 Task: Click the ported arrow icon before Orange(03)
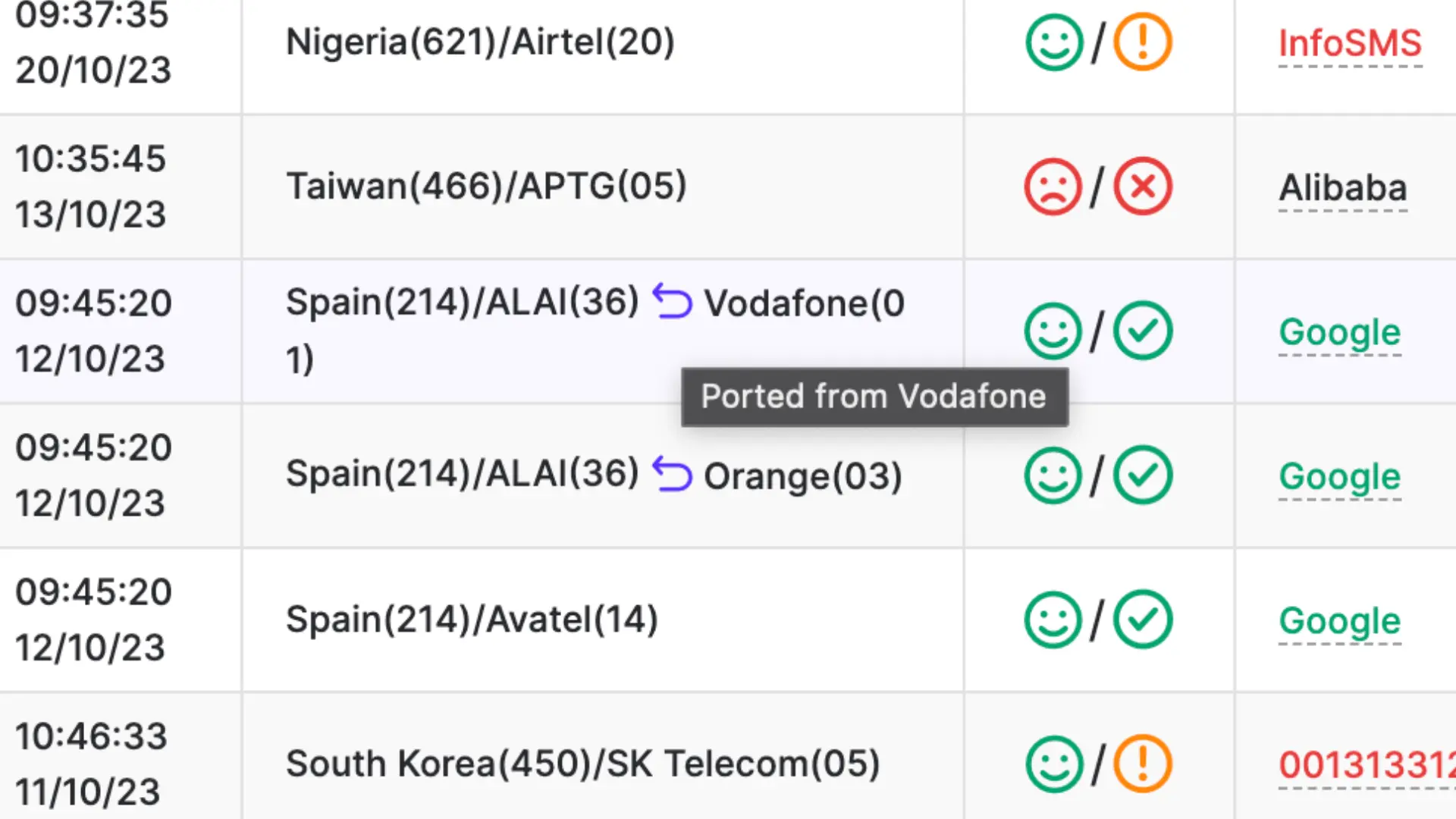tap(673, 474)
